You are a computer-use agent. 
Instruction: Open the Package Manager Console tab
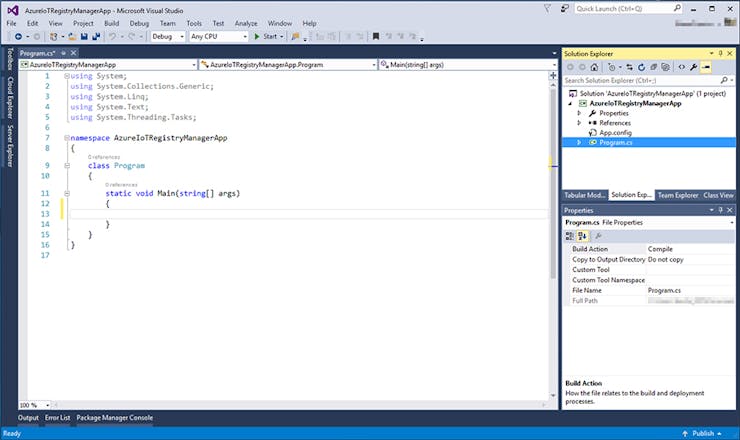point(115,418)
